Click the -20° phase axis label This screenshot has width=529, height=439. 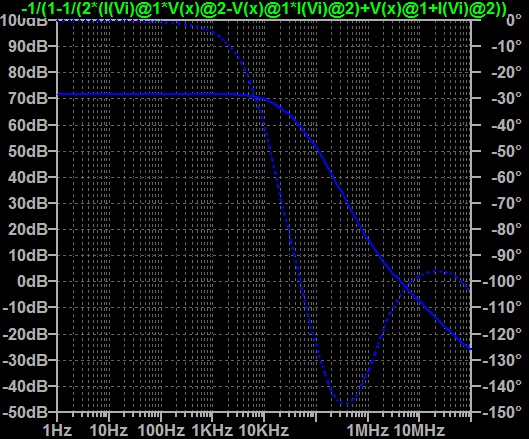pyautogui.click(x=507, y=72)
